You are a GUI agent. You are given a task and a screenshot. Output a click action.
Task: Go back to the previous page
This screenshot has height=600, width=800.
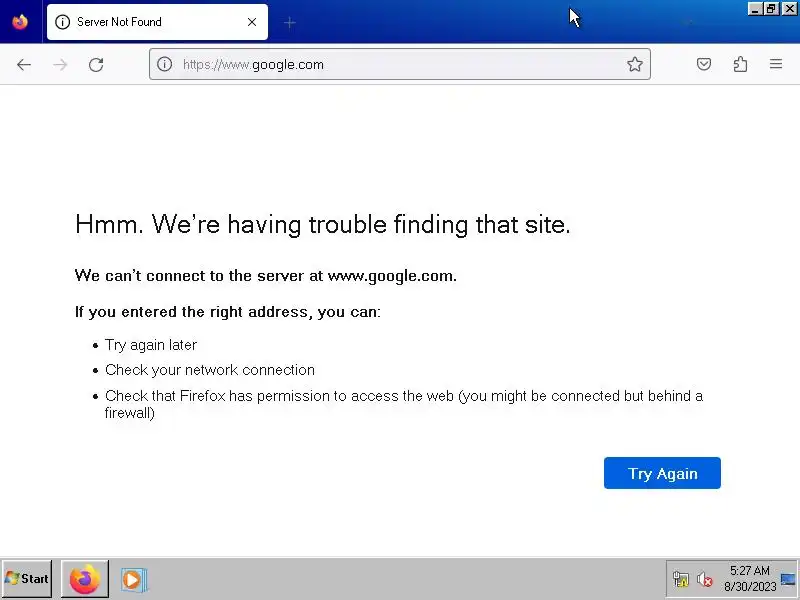click(24, 65)
